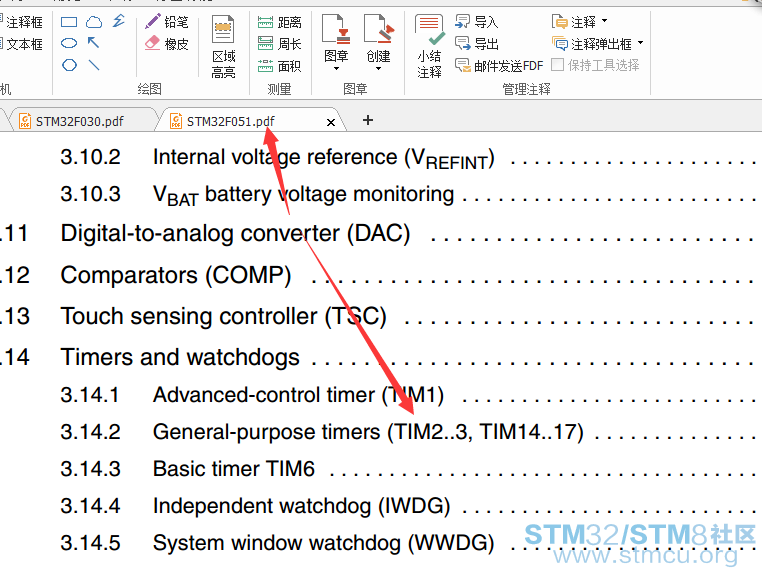
Task: Select the cloud shape drawing tool
Action: (x=94, y=22)
